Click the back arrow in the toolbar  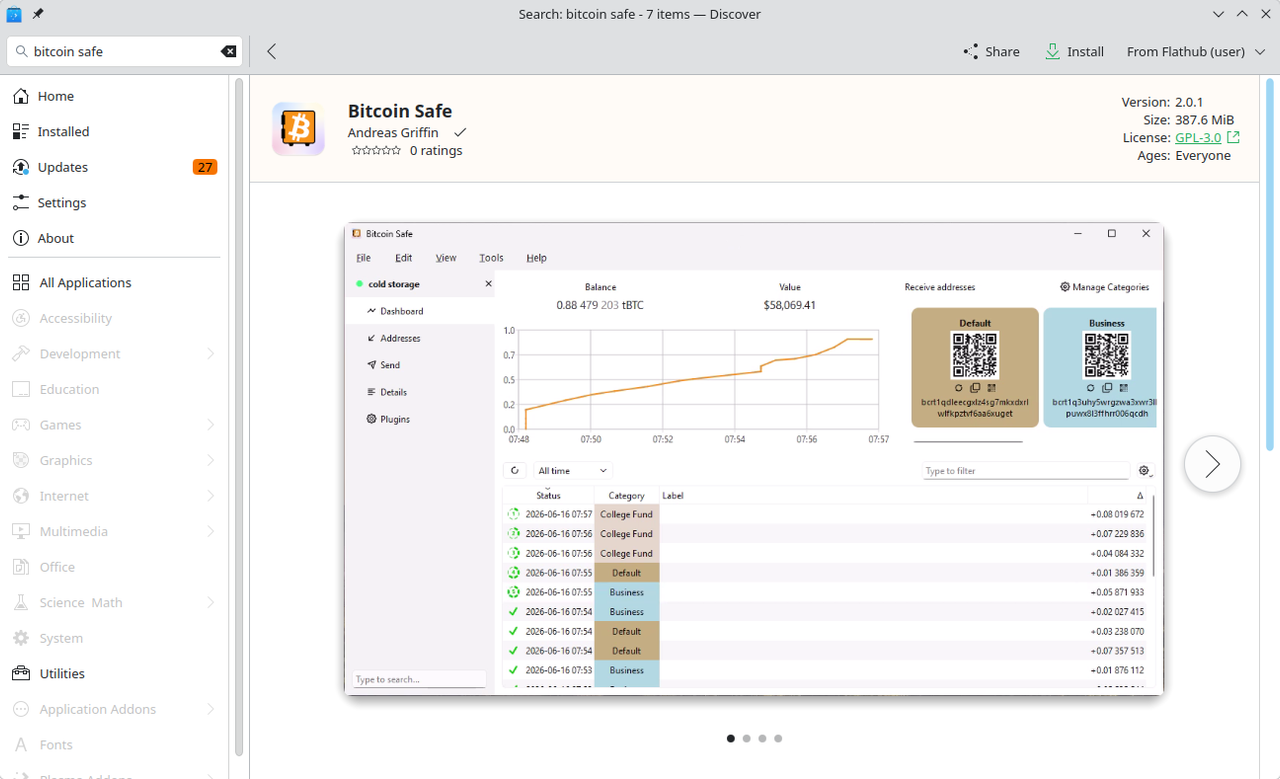coord(271,51)
